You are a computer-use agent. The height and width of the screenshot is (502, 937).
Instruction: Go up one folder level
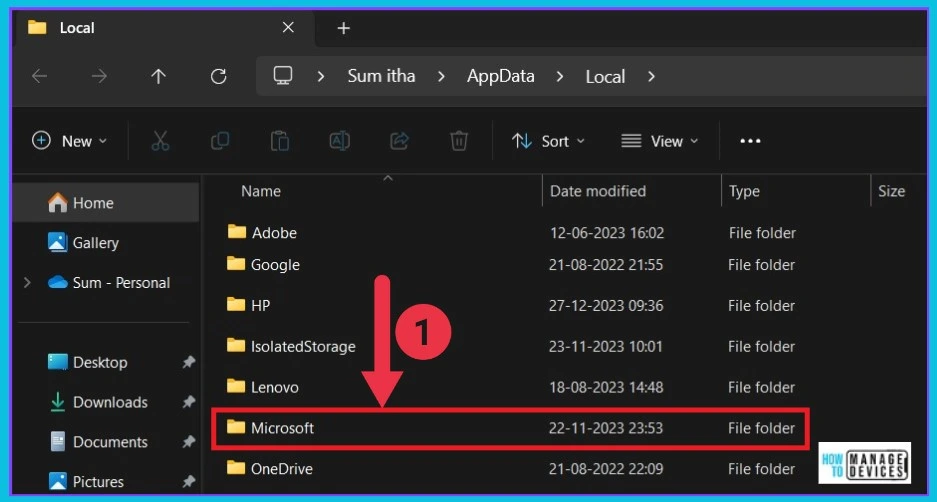[158, 76]
